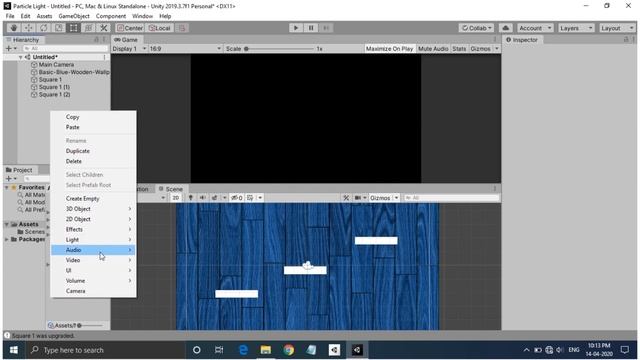
Task: Click the Hierarchy search field
Action: pyautogui.click(x=65, y=48)
